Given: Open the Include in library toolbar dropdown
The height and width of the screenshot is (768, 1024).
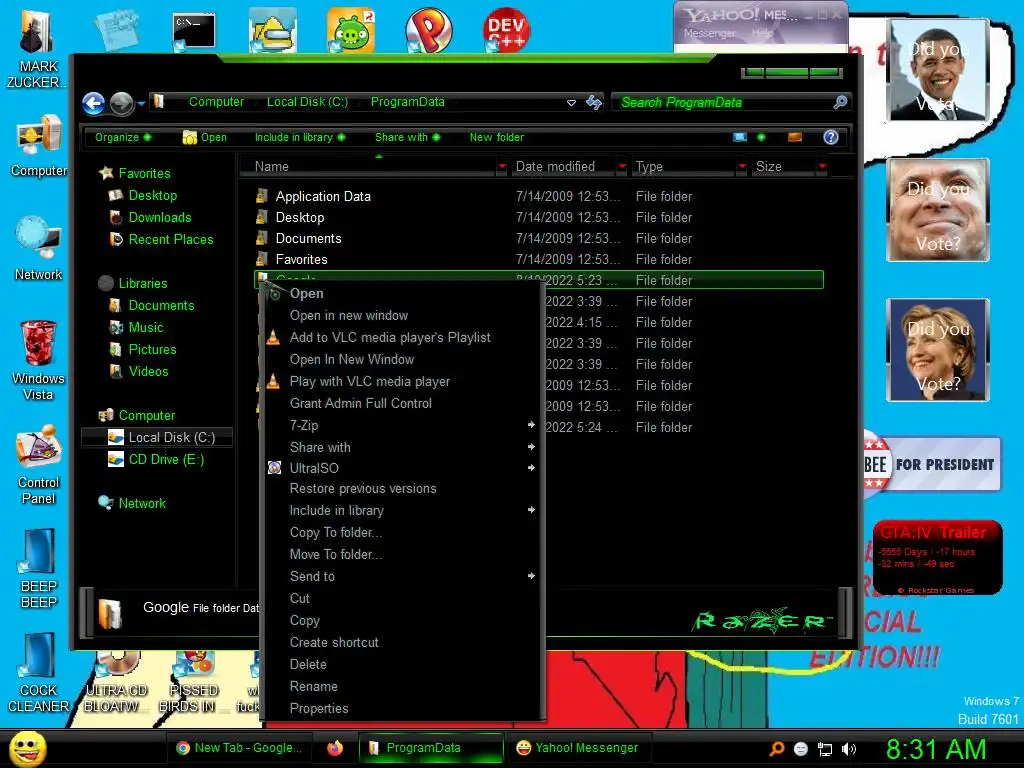Looking at the screenshot, I should (300, 137).
